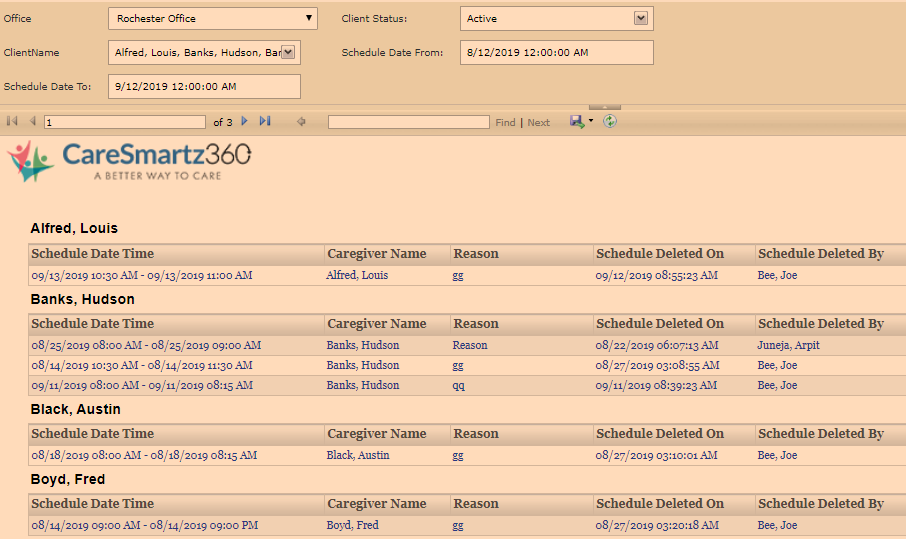
Task: Expand the Client Status dropdown arrow
Action: [x=641, y=18]
